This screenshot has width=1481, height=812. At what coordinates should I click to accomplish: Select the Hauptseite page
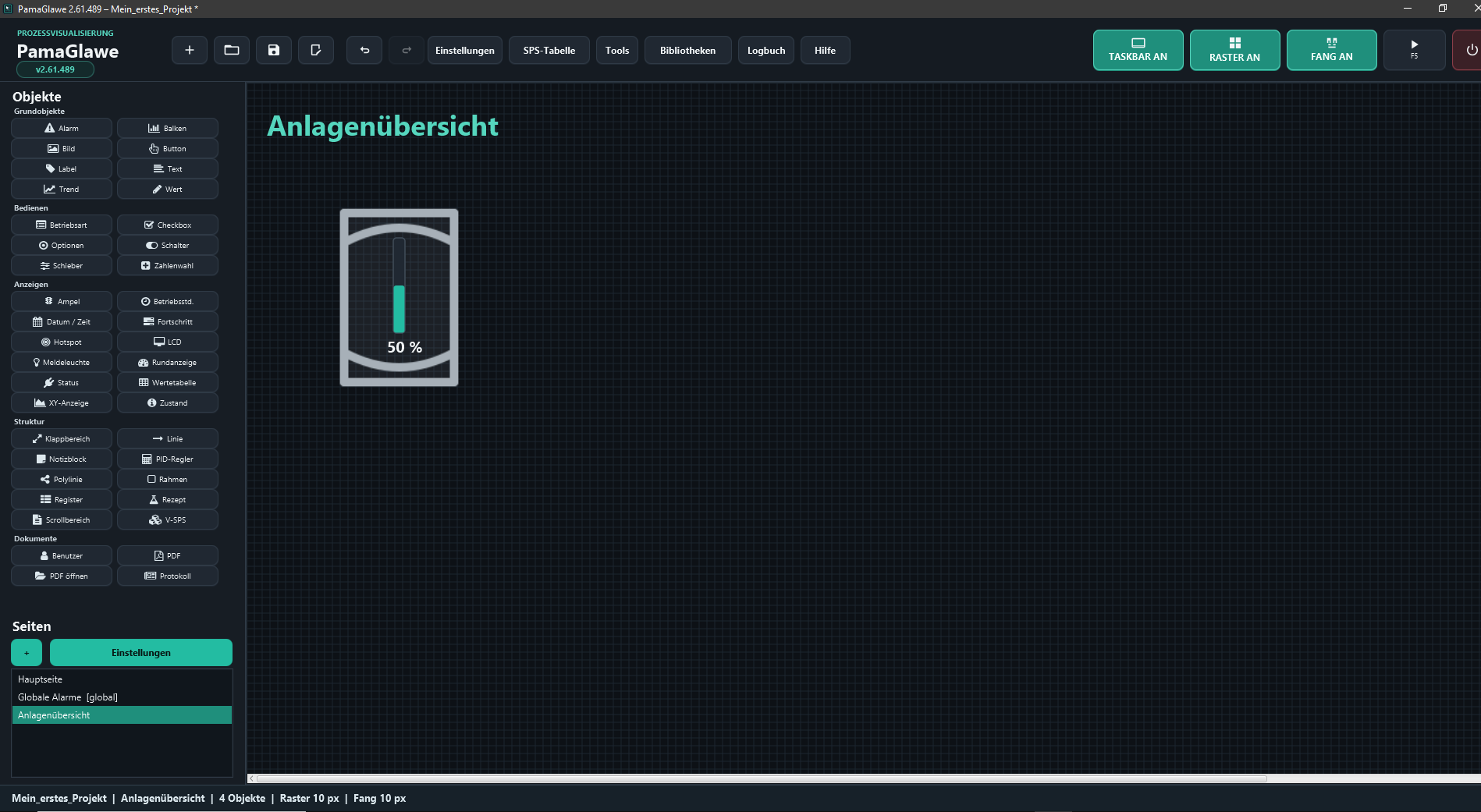[122, 679]
